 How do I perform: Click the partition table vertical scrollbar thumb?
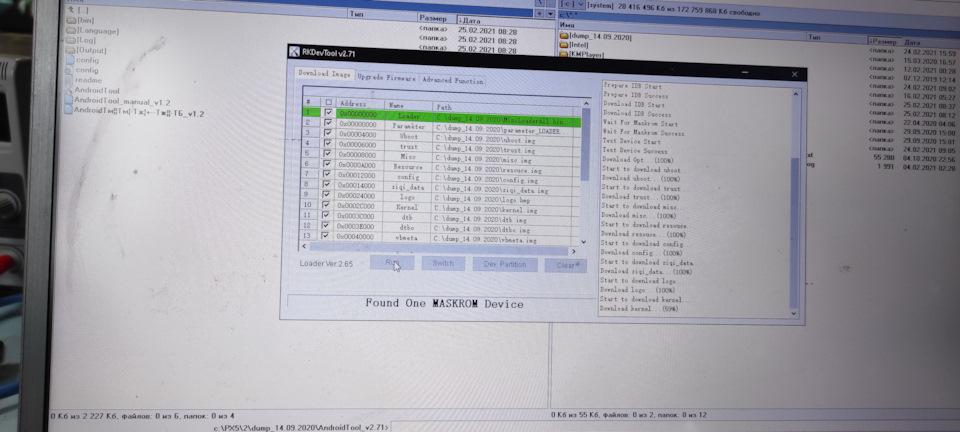(586, 144)
